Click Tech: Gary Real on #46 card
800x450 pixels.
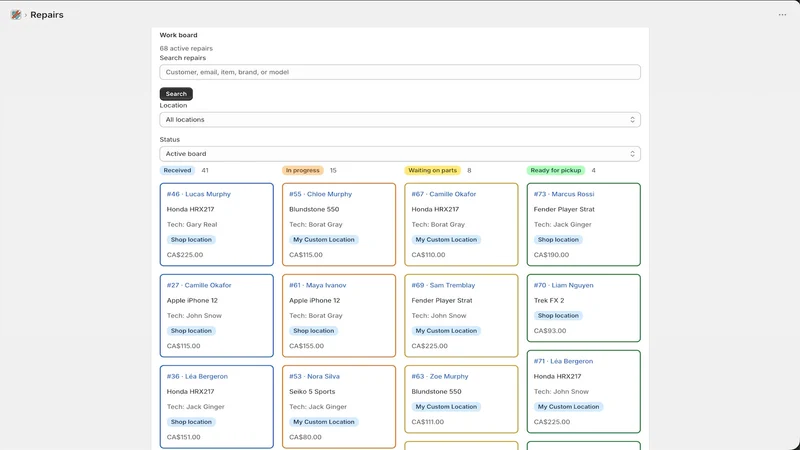point(192,224)
